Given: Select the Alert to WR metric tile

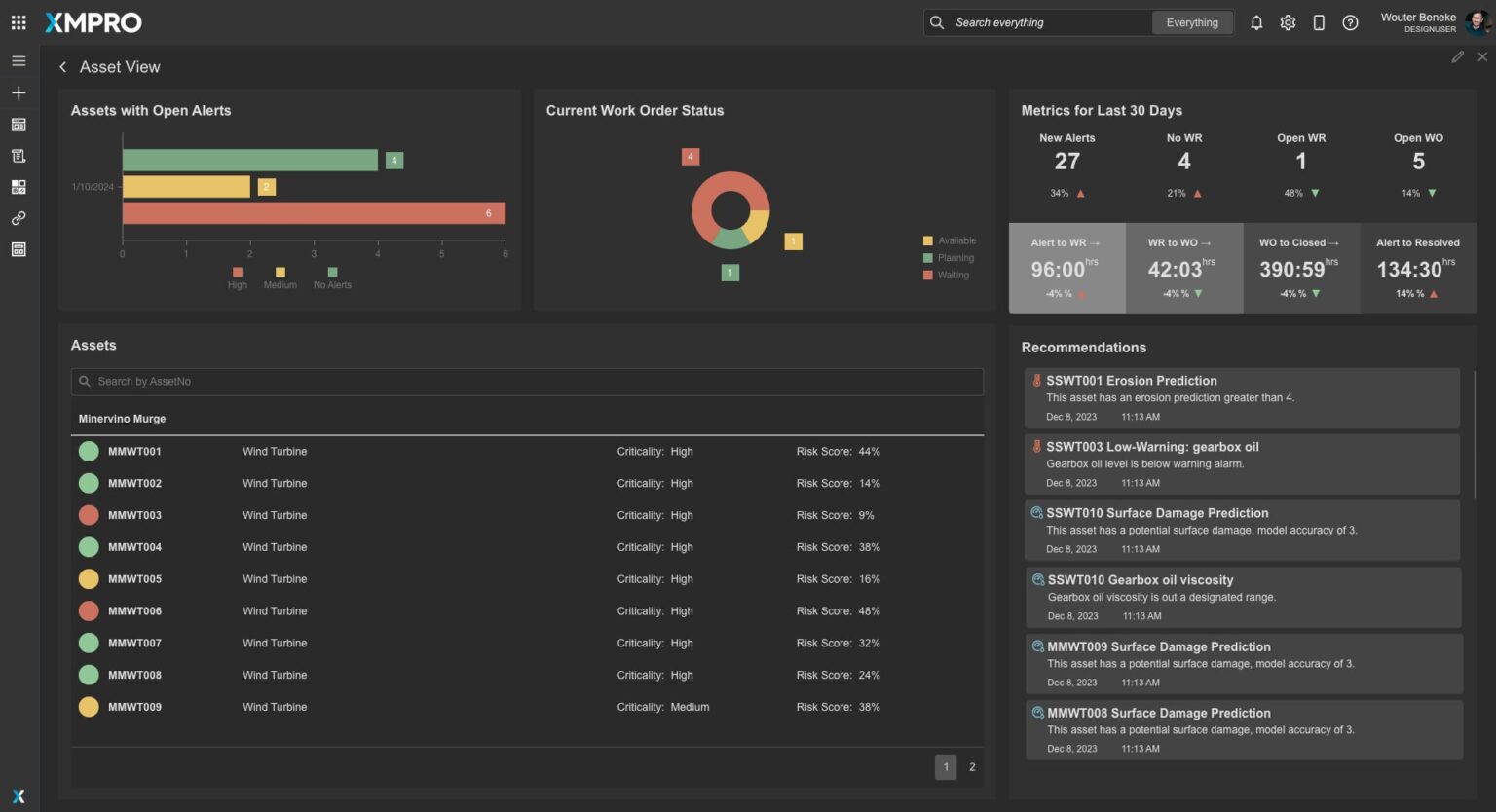Looking at the screenshot, I should coord(1066,268).
